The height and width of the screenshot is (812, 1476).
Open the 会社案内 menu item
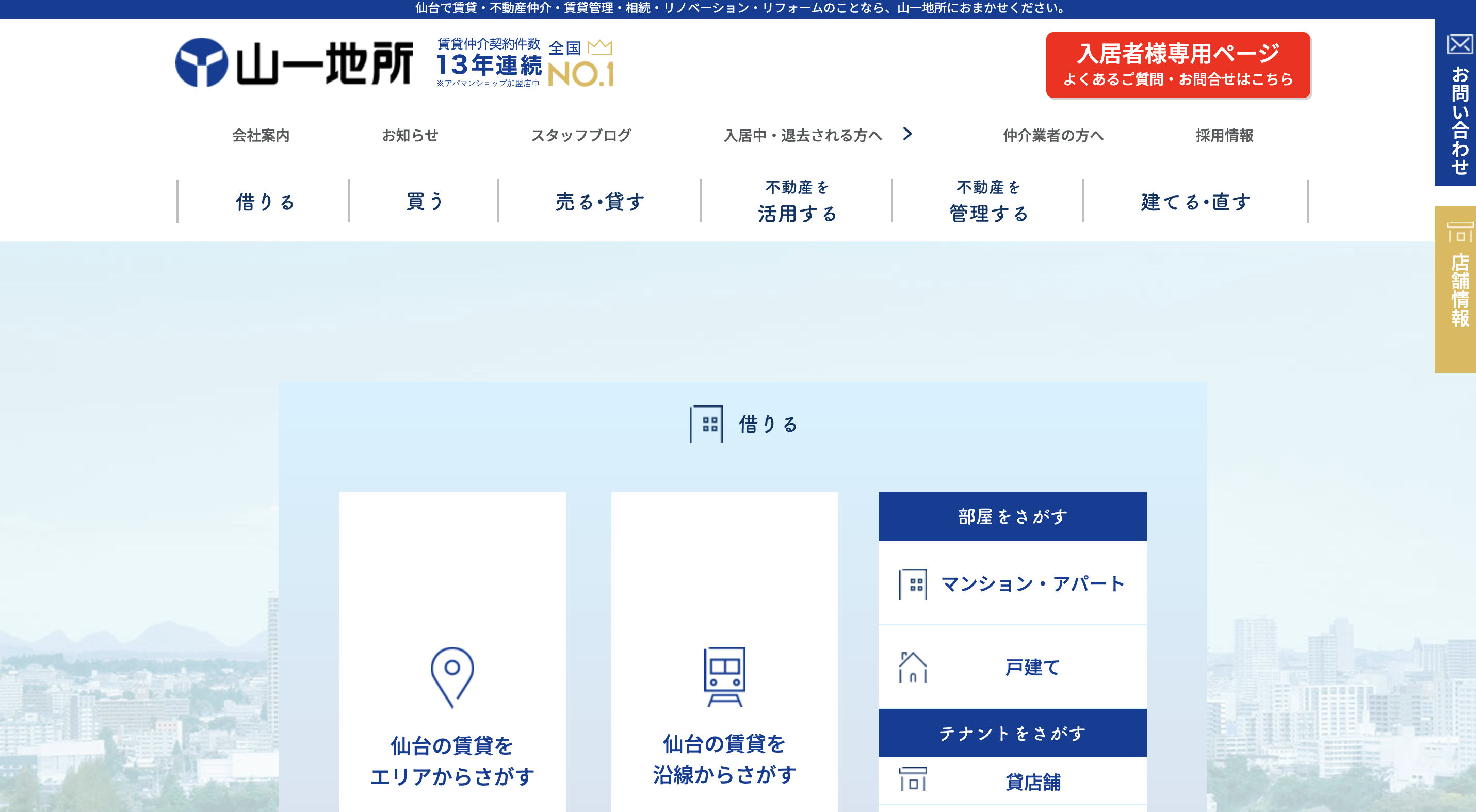coord(261,135)
